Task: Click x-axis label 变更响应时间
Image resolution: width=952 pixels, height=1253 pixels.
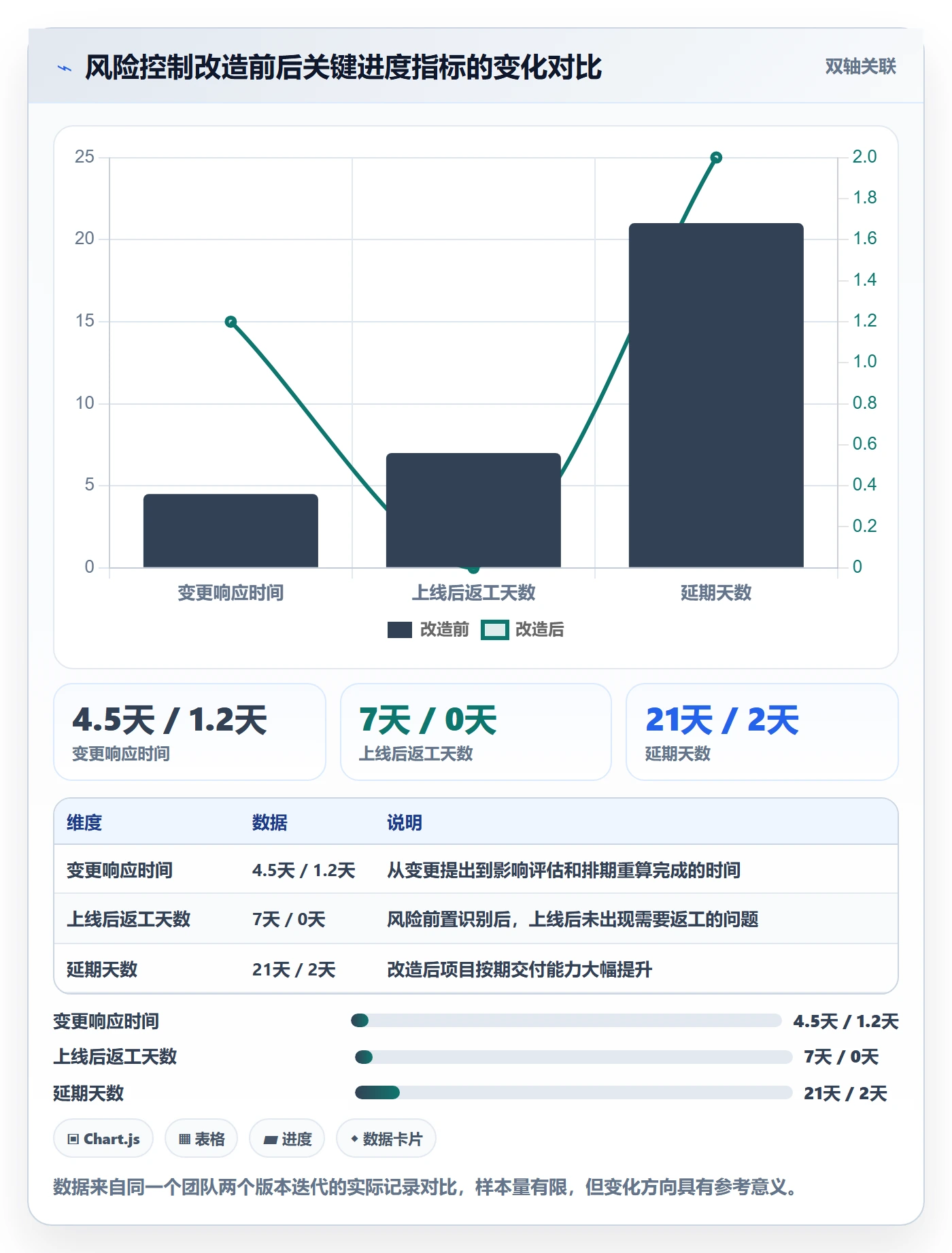Action: click(231, 592)
